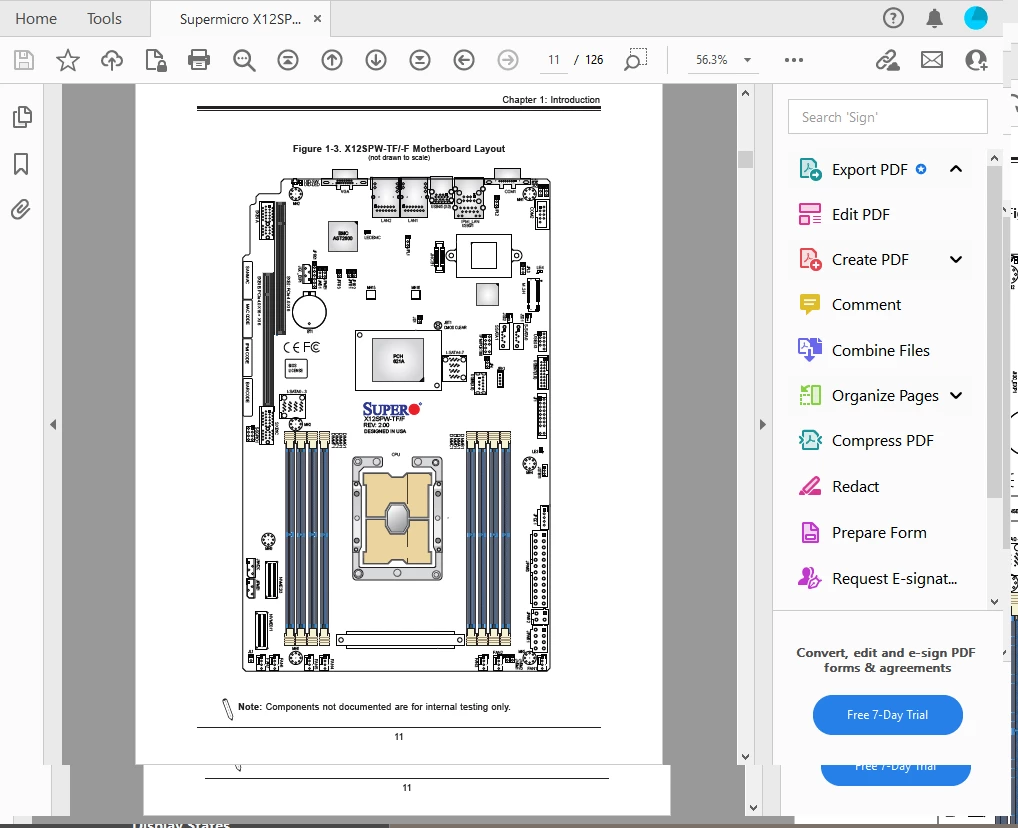Expand the Organize Pages options
The width and height of the screenshot is (1018, 828).
click(956, 395)
